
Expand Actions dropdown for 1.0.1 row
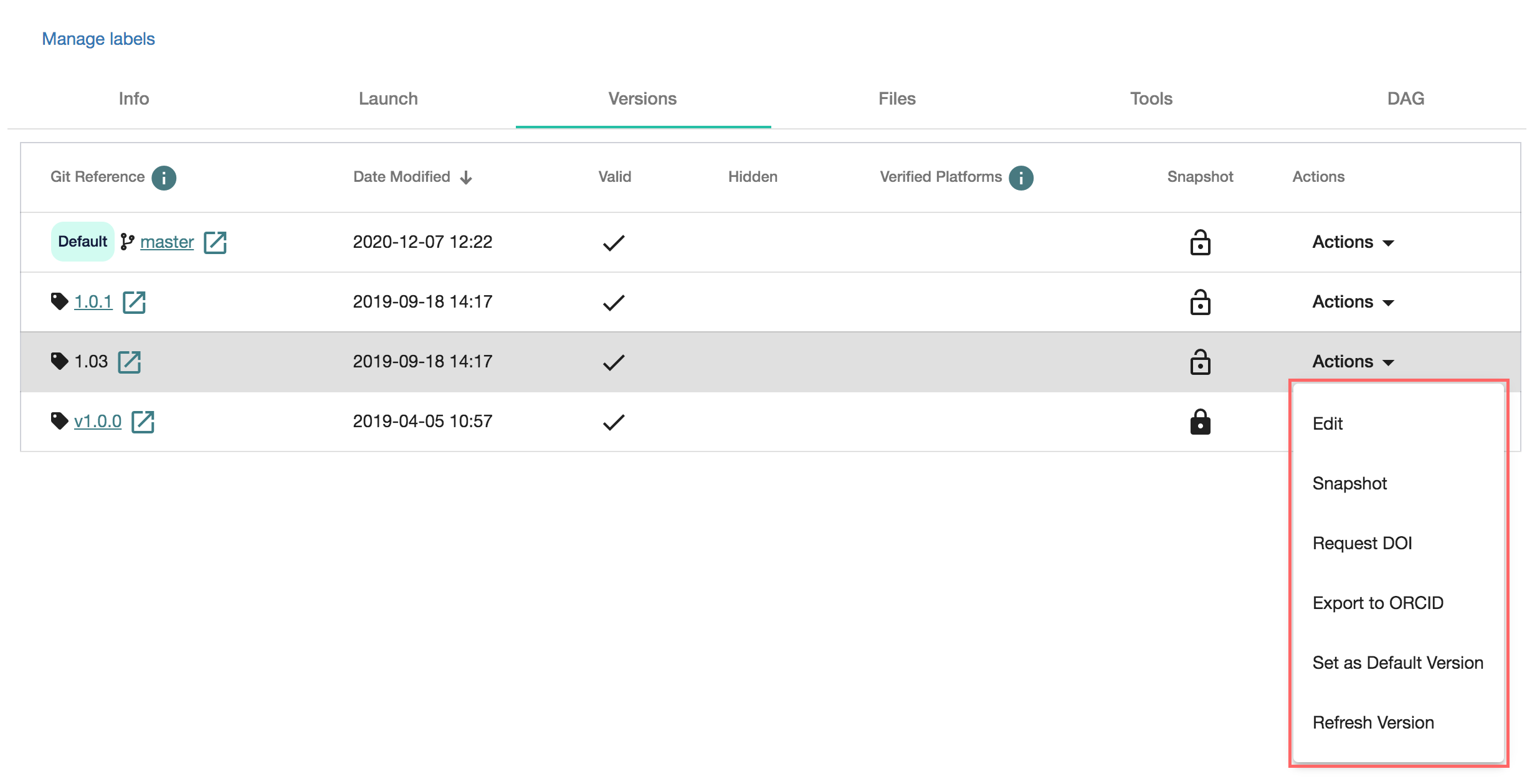click(x=1353, y=302)
